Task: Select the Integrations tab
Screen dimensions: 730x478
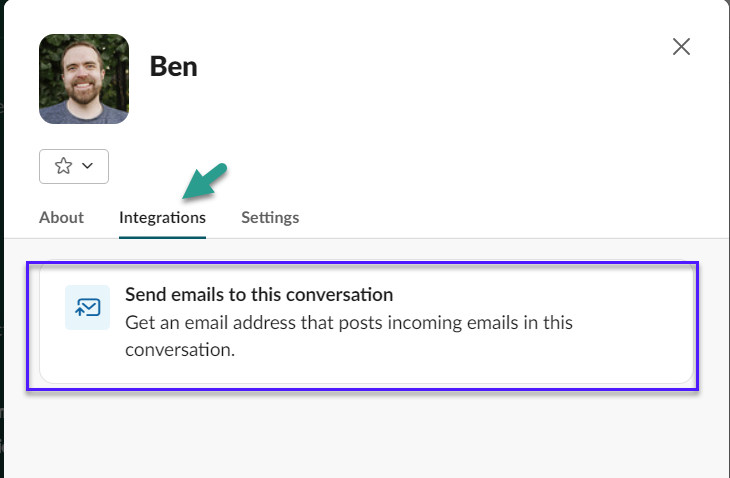Action: tap(162, 217)
